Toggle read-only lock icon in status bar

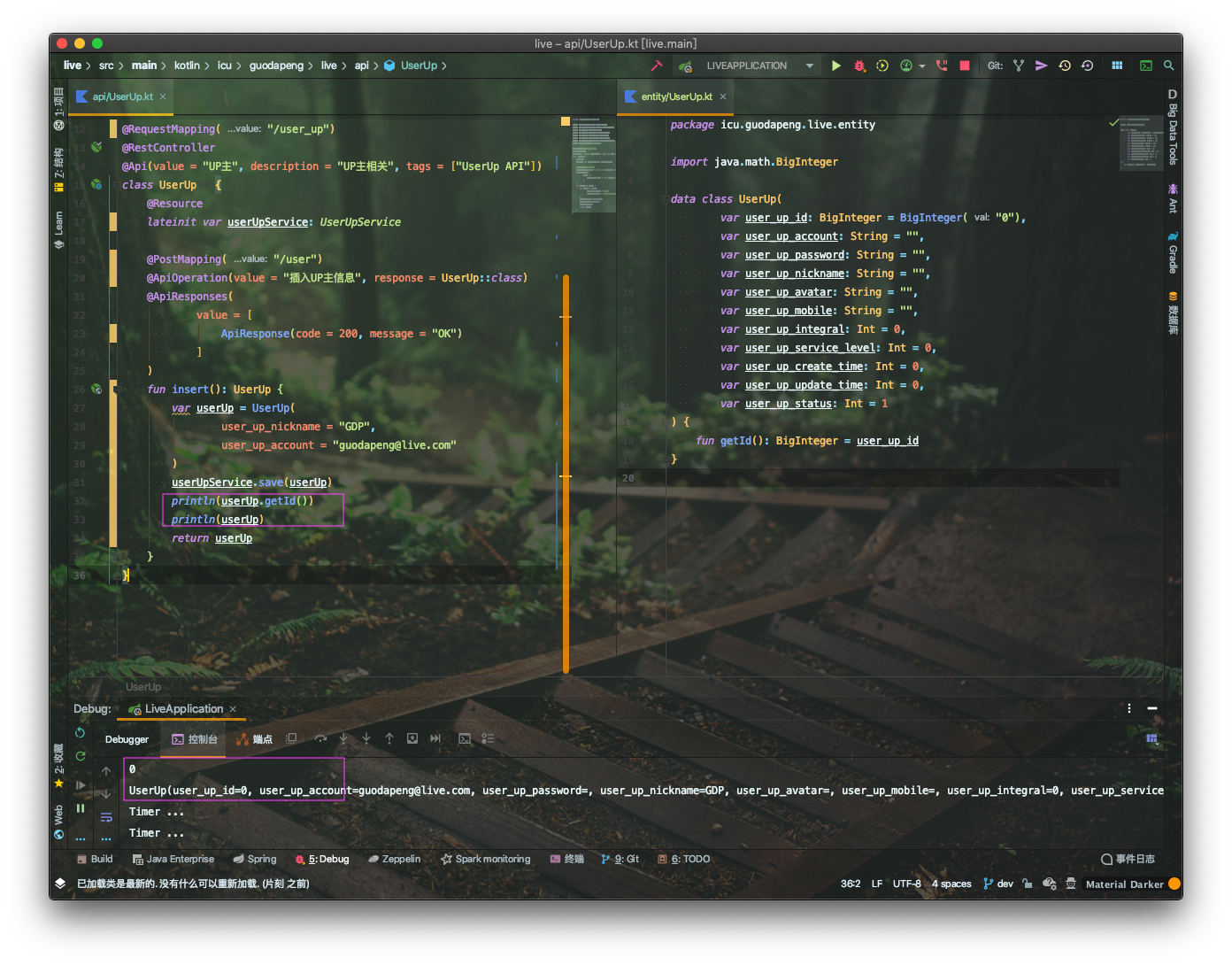(x=1028, y=884)
